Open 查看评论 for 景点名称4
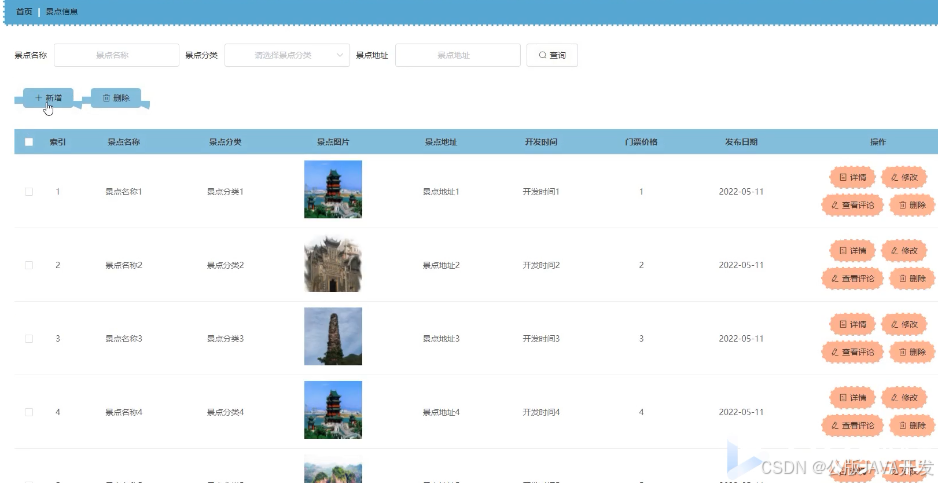This screenshot has width=938, height=483. [x=852, y=426]
